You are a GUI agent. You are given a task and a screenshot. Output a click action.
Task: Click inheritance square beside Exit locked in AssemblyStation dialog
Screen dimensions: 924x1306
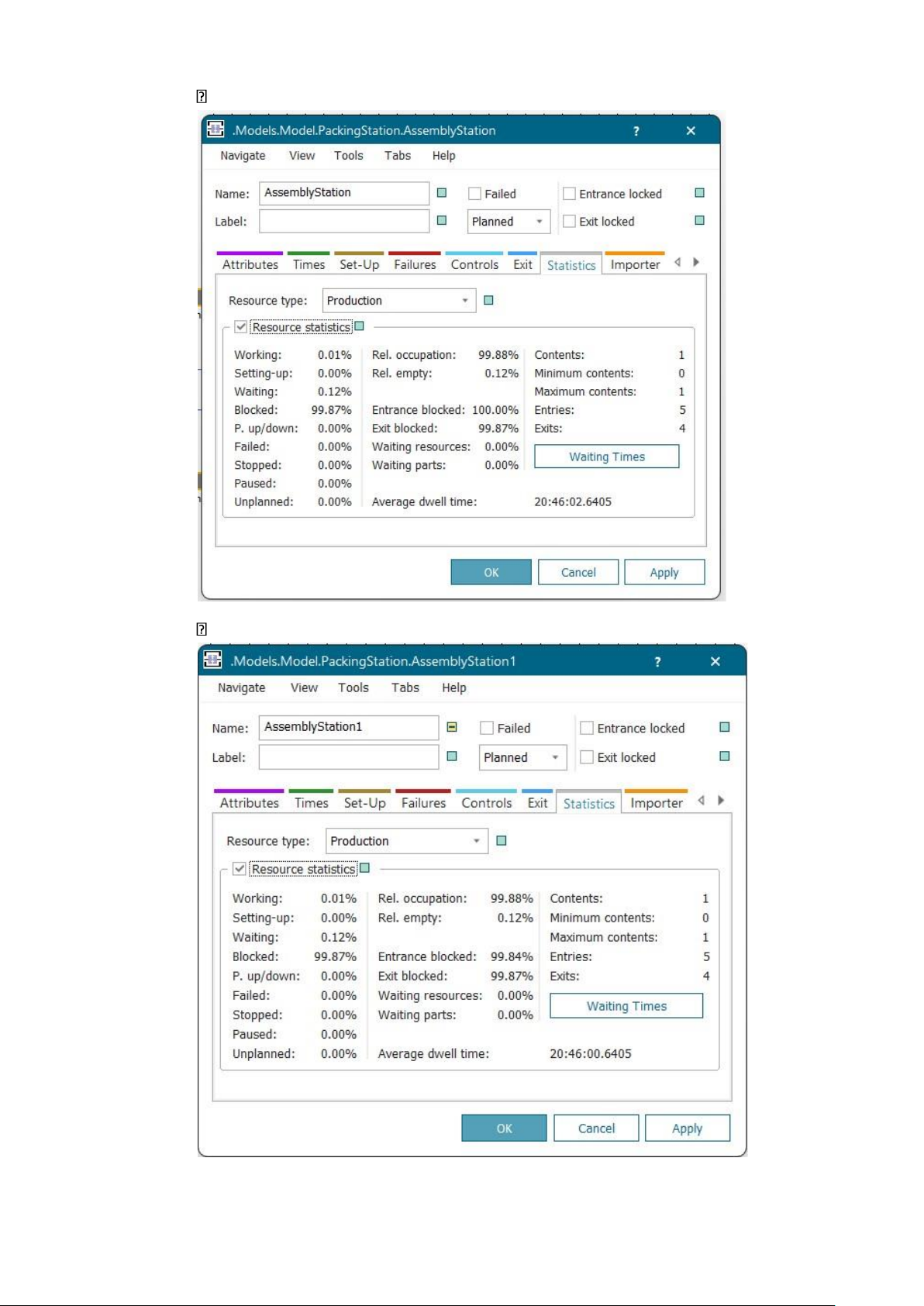[699, 221]
